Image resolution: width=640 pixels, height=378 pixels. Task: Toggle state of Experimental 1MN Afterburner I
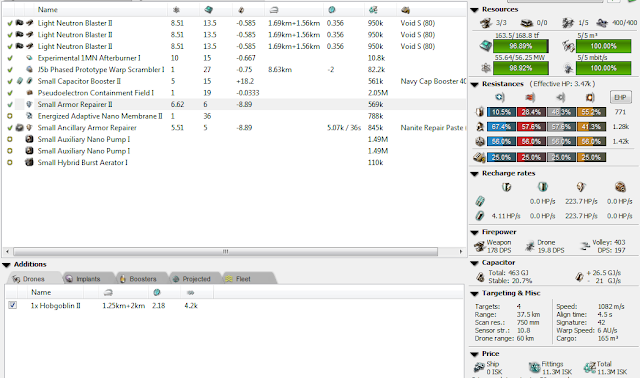10,58
